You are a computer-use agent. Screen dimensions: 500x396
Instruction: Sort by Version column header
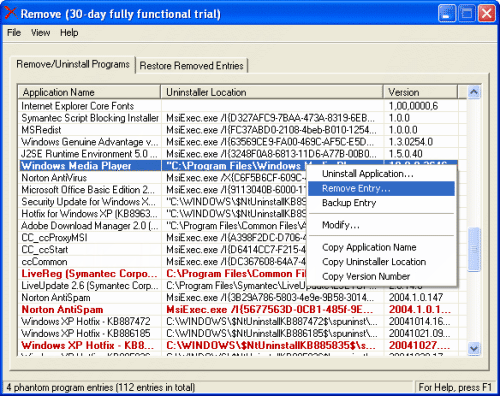pyautogui.click(x=420, y=92)
